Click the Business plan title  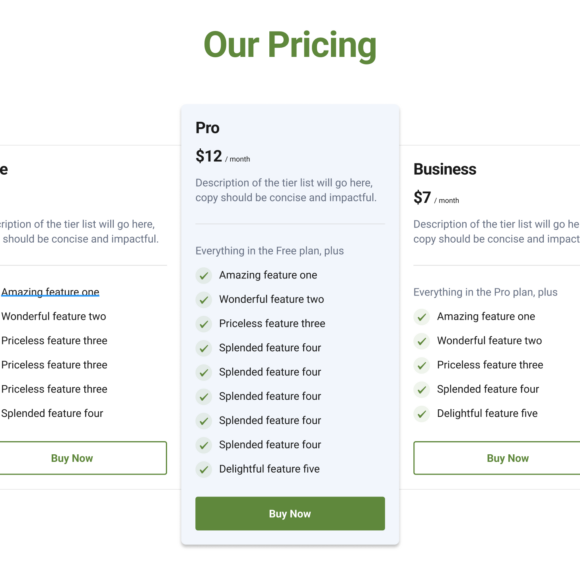(445, 169)
